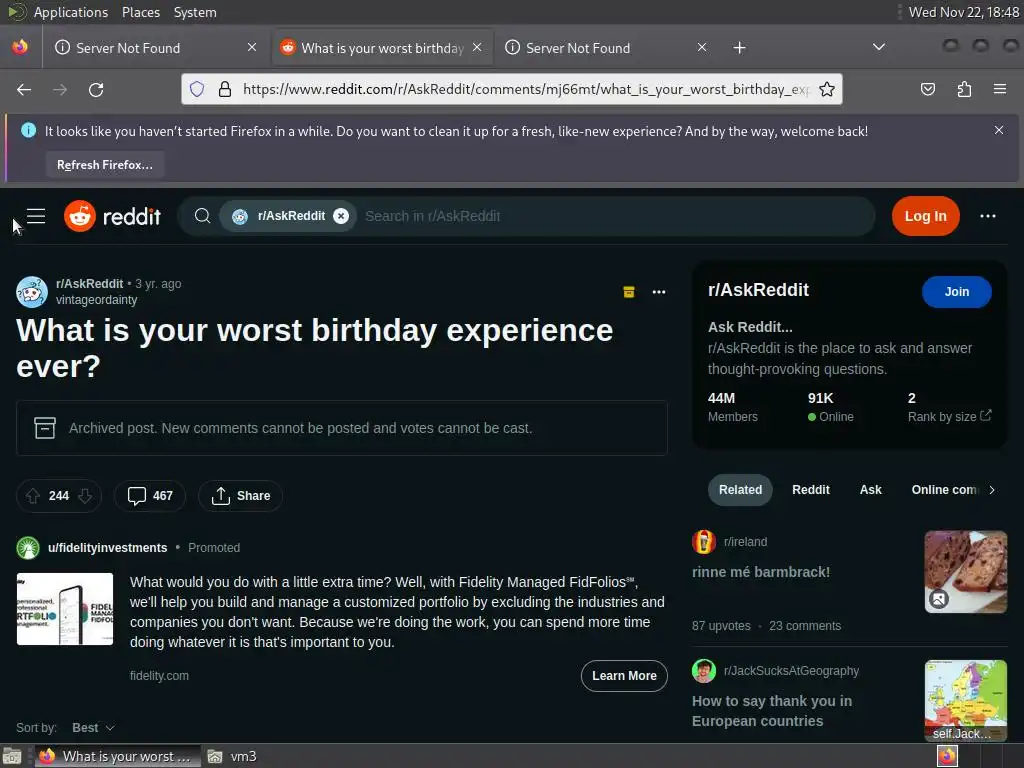This screenshot has height=768, width=1024.
Task: Click the Firefox logo on tab bar
Action: (x=20, y=47)
